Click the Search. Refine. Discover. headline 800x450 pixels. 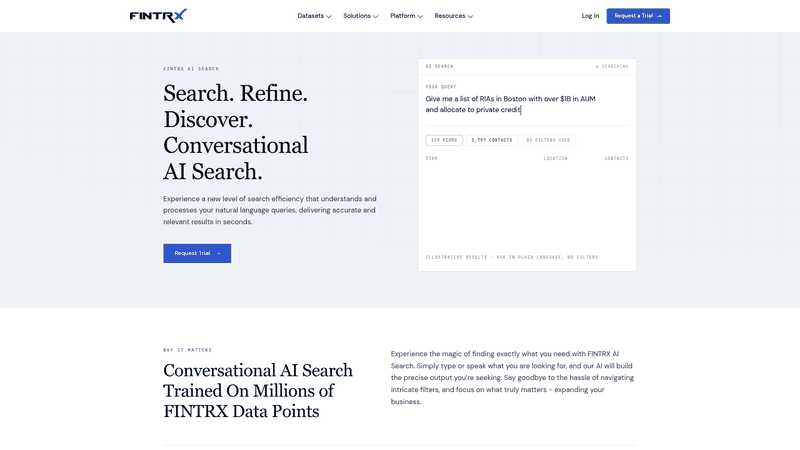(236, 133)
